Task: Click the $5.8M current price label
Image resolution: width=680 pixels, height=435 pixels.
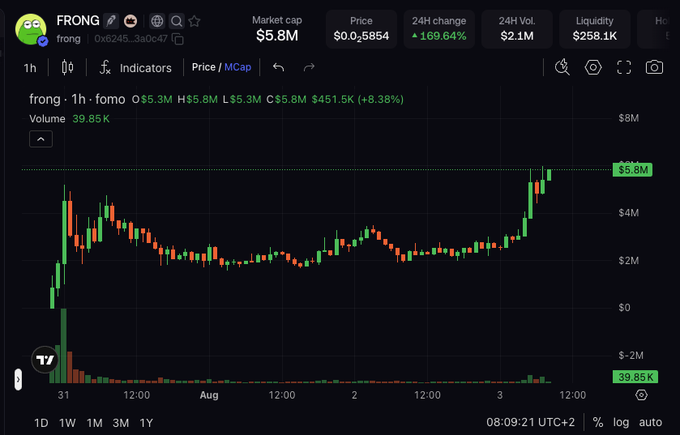Action: tap(632, 170)
